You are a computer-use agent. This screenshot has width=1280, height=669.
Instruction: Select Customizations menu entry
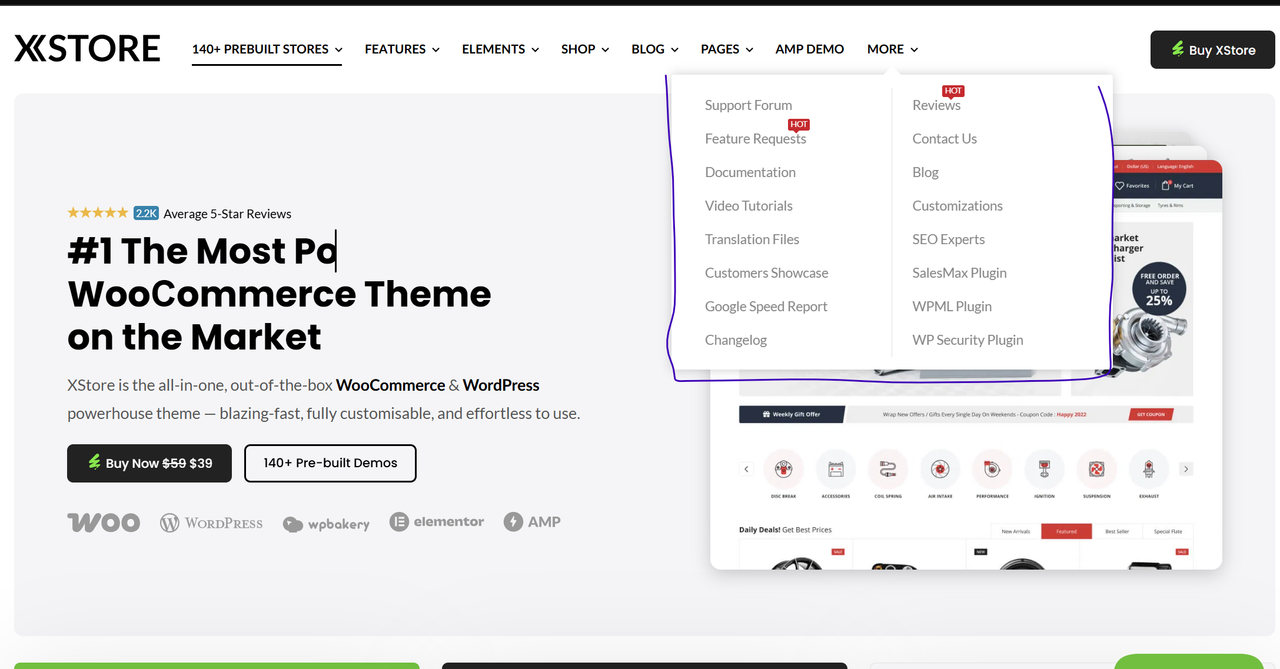[957, 206]
